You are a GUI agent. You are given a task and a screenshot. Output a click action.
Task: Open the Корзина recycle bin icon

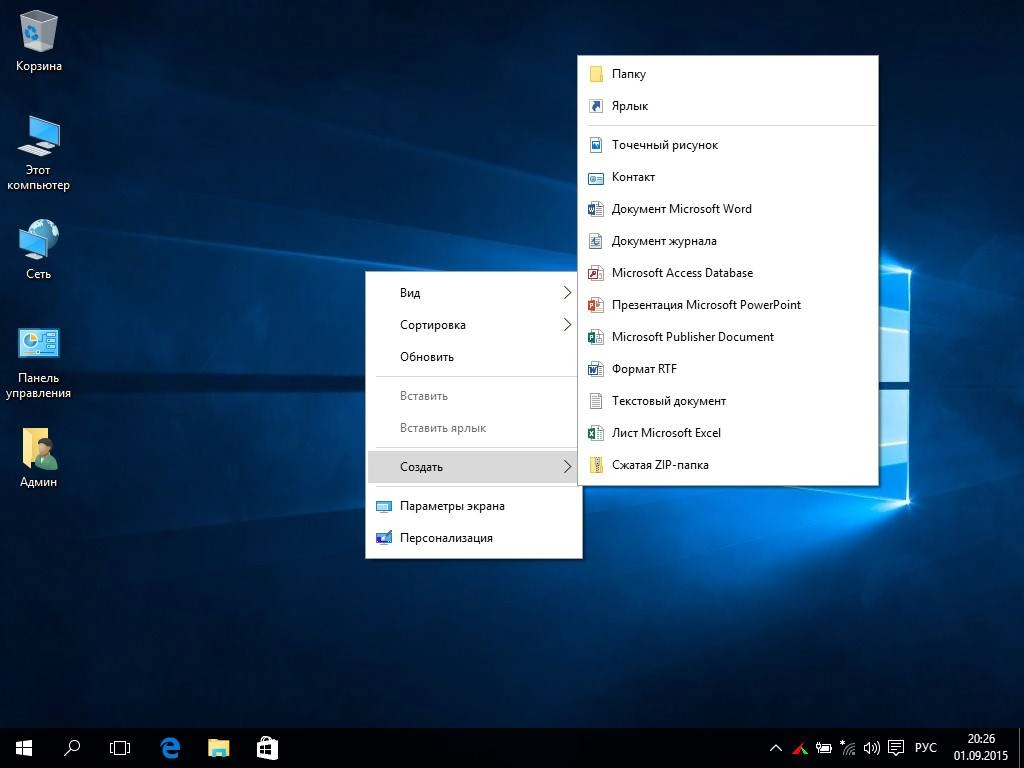(x=39, y=40)
